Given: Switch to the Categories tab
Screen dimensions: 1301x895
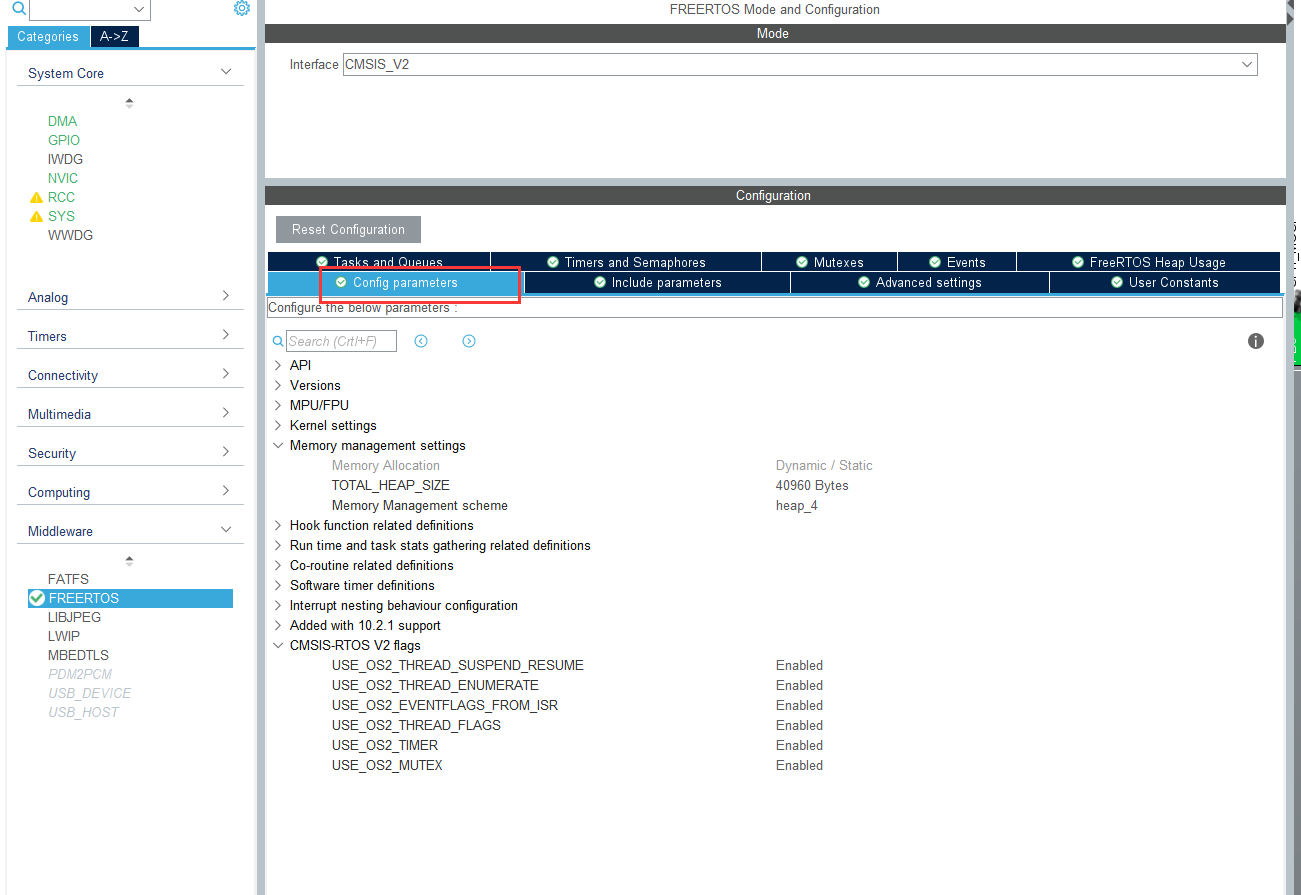Looking at the screenshot, I should click(48, 37).
